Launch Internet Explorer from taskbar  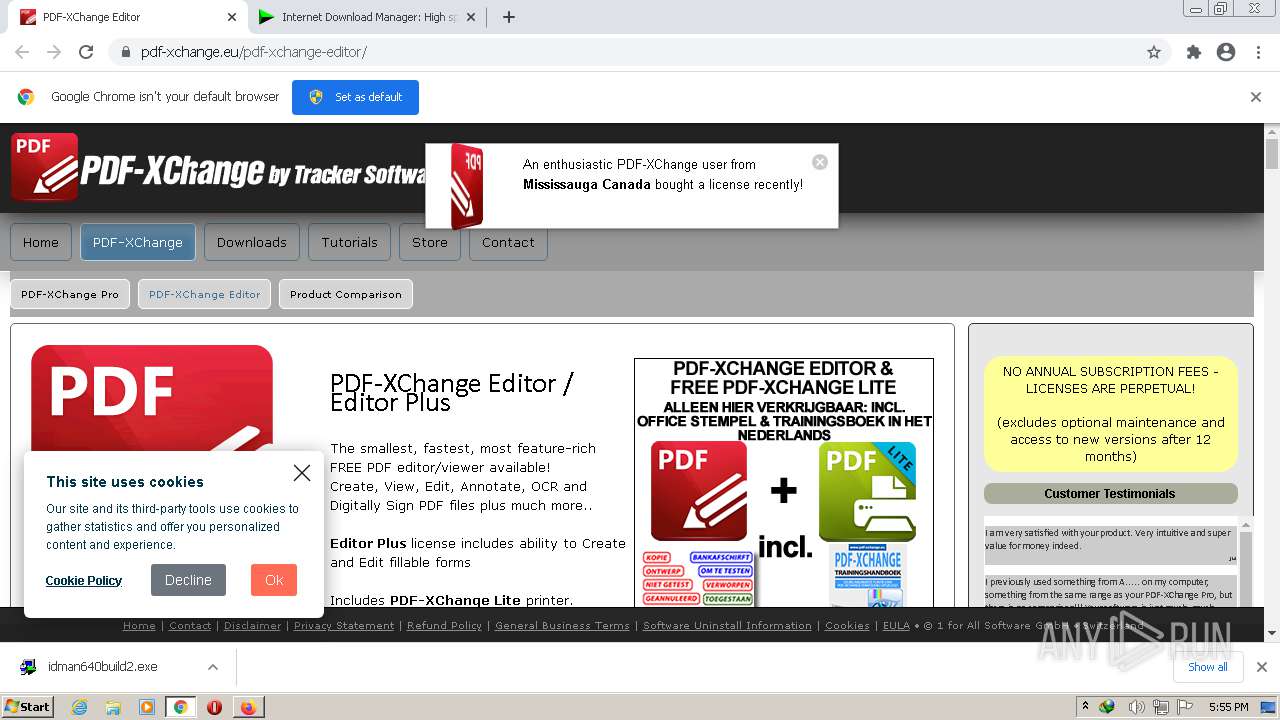pyautogui.click(x=79, y=707)
